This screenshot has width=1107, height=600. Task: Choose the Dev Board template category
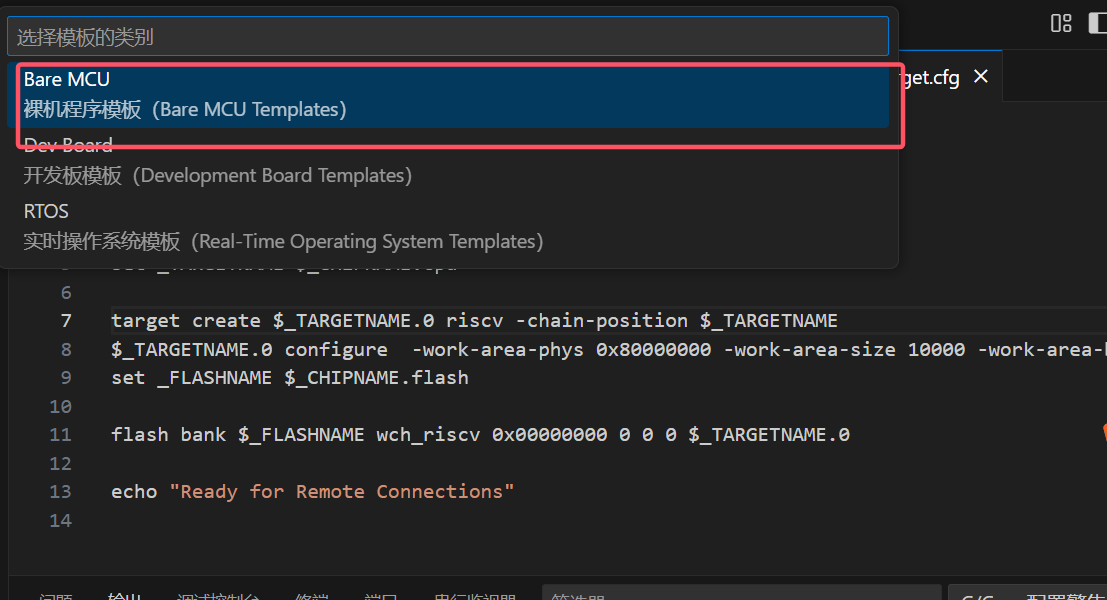[450, 160]
